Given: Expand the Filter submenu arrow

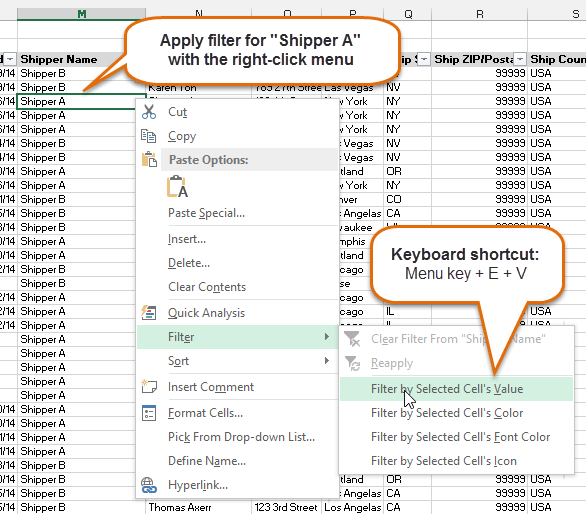Looking at the screenshot, I should pyautogui.click(x=327, y=336).
